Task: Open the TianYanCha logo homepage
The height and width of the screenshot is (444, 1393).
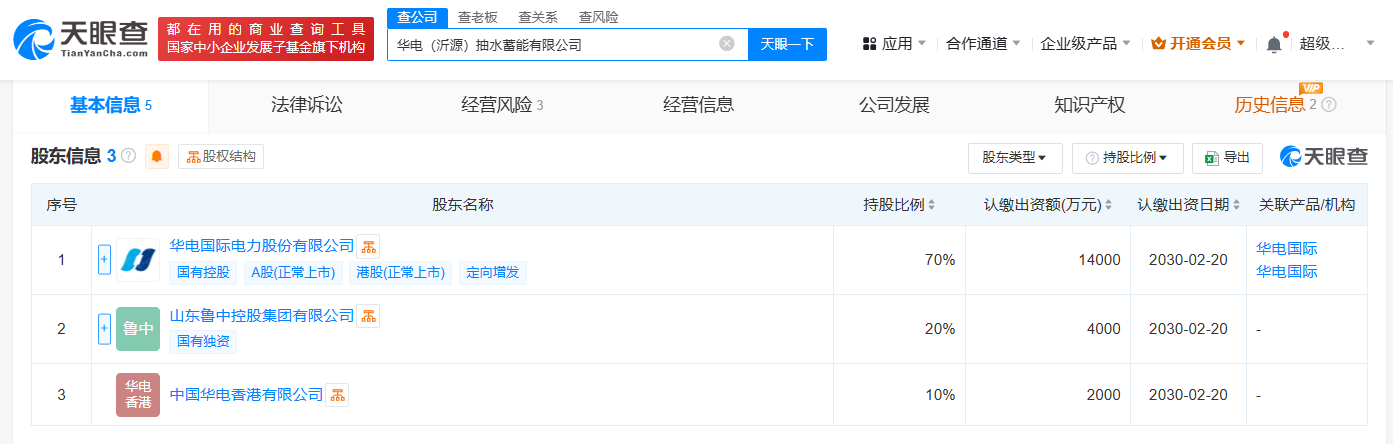Action: click(81, 39)
